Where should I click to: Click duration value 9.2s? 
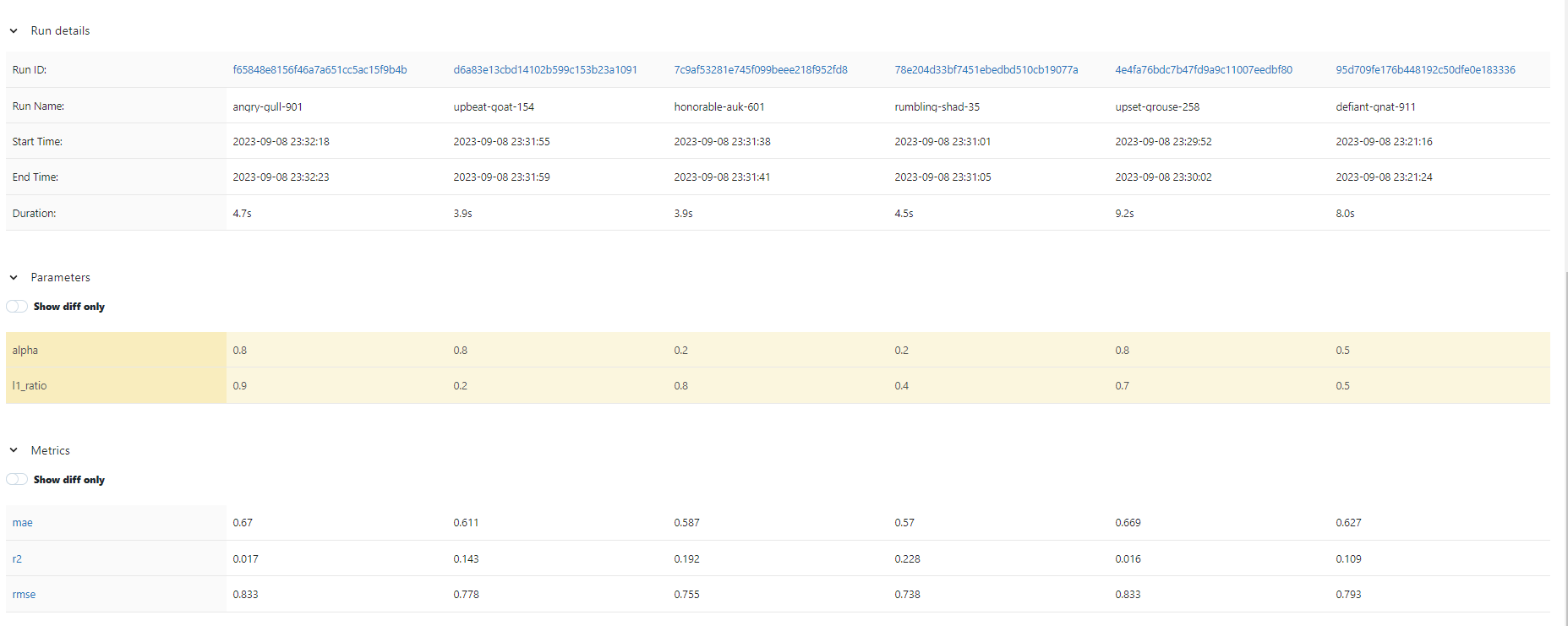coord(1124,214)
